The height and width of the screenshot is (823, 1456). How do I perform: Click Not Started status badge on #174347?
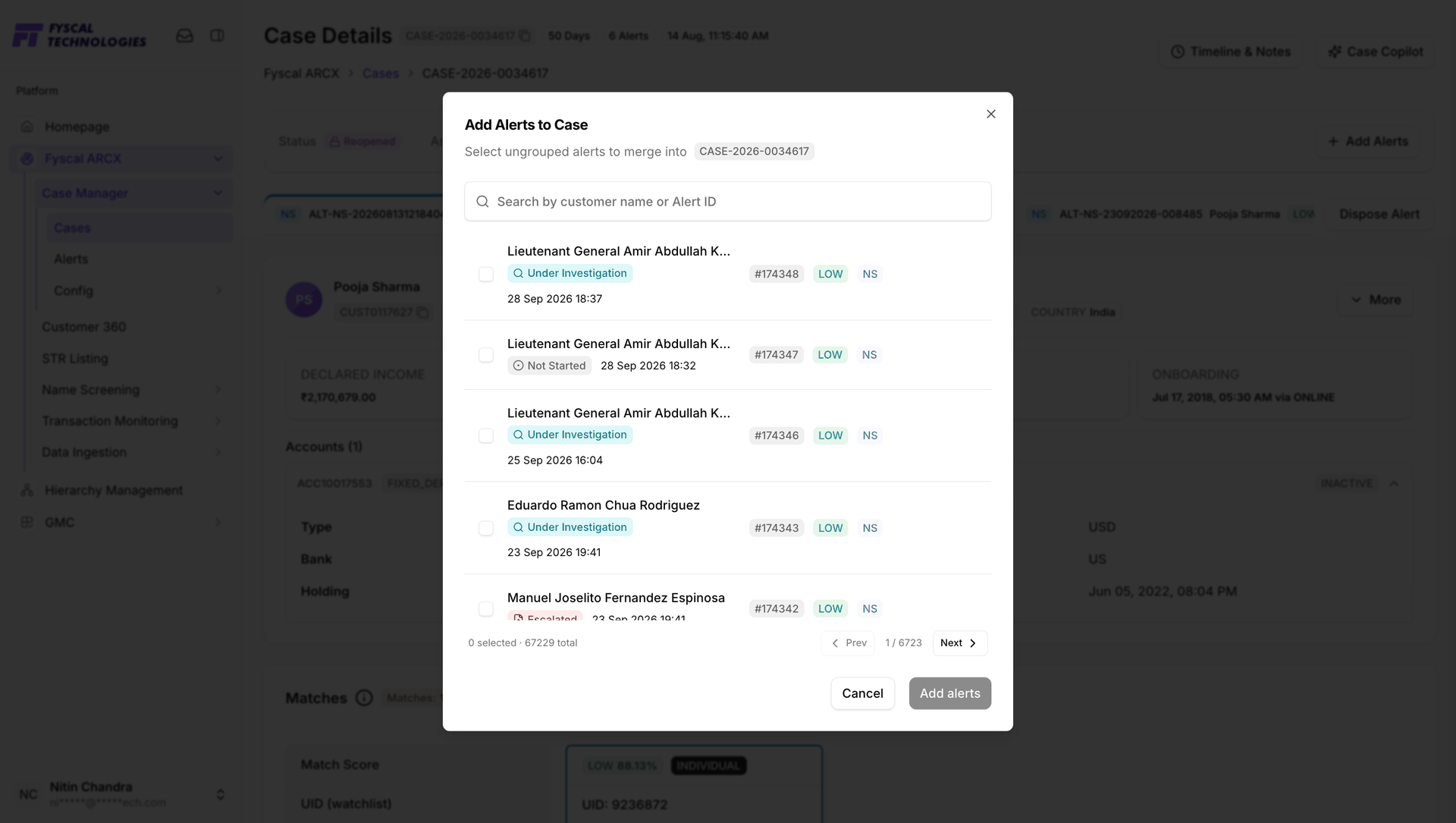(549, 366)
